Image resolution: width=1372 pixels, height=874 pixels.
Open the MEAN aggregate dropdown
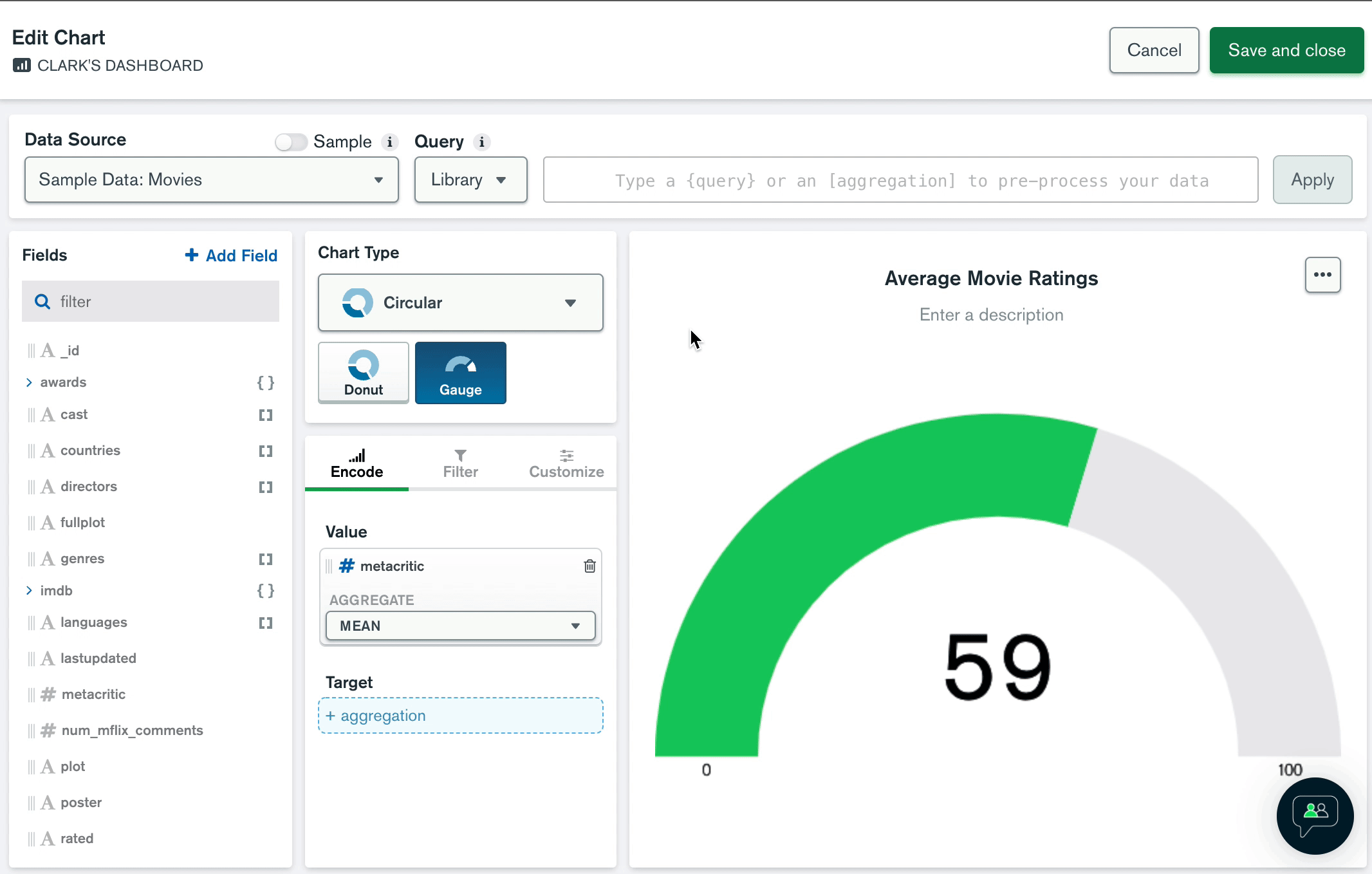point(460,626)
